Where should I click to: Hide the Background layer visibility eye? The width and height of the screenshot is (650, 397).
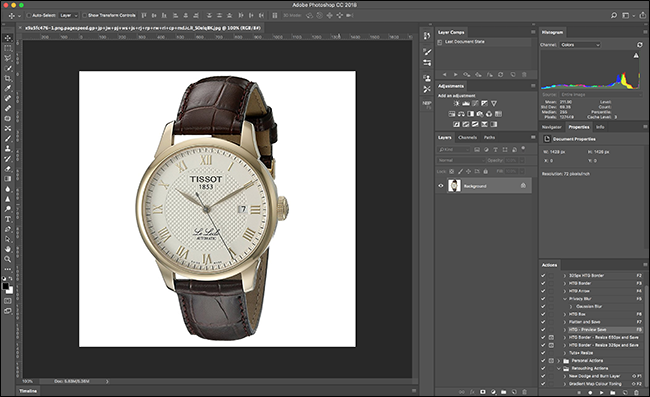(441, 186)
